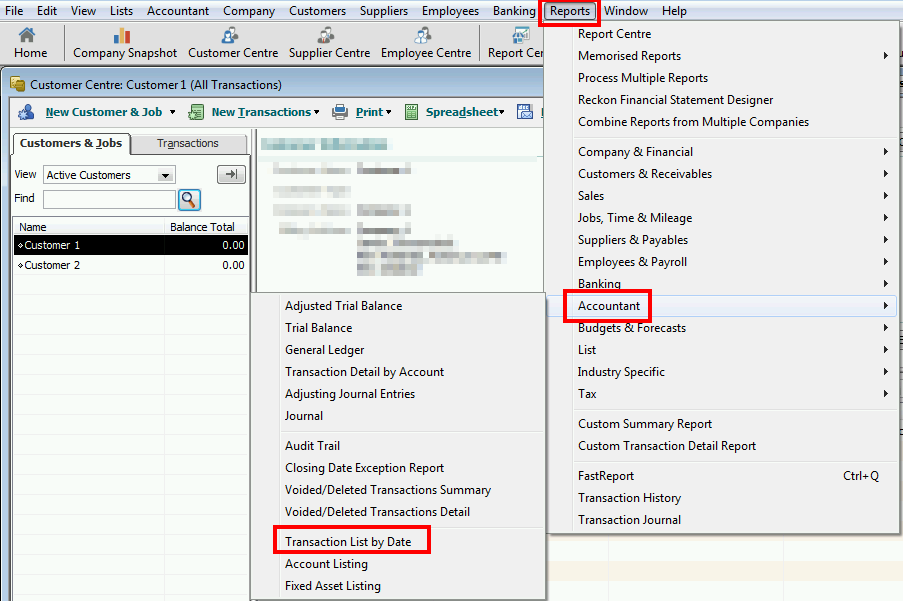Click the New Customer & Job icon

coord(26,112)
